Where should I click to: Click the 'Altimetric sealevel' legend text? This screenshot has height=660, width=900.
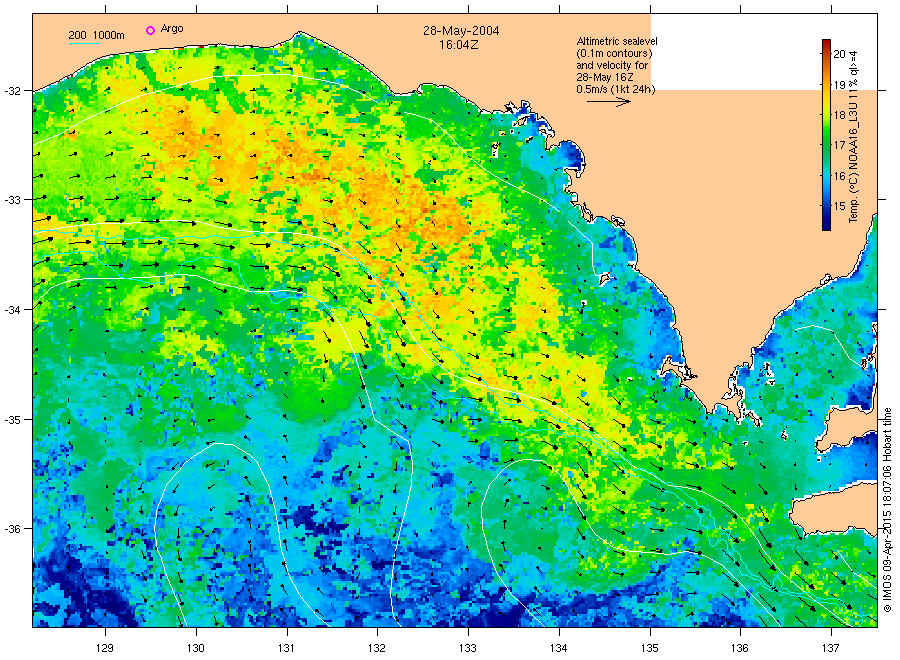pyautogui.click(x=616, y=41)
